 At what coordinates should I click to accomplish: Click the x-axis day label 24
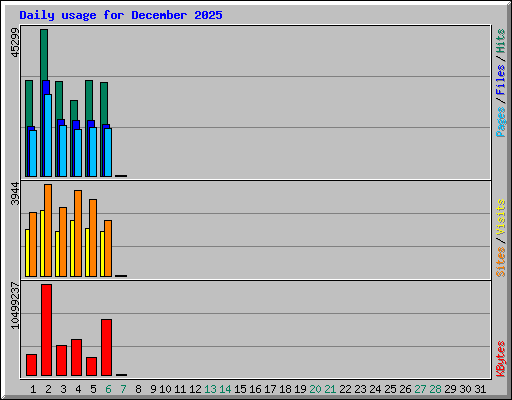(x=375, y=389)
